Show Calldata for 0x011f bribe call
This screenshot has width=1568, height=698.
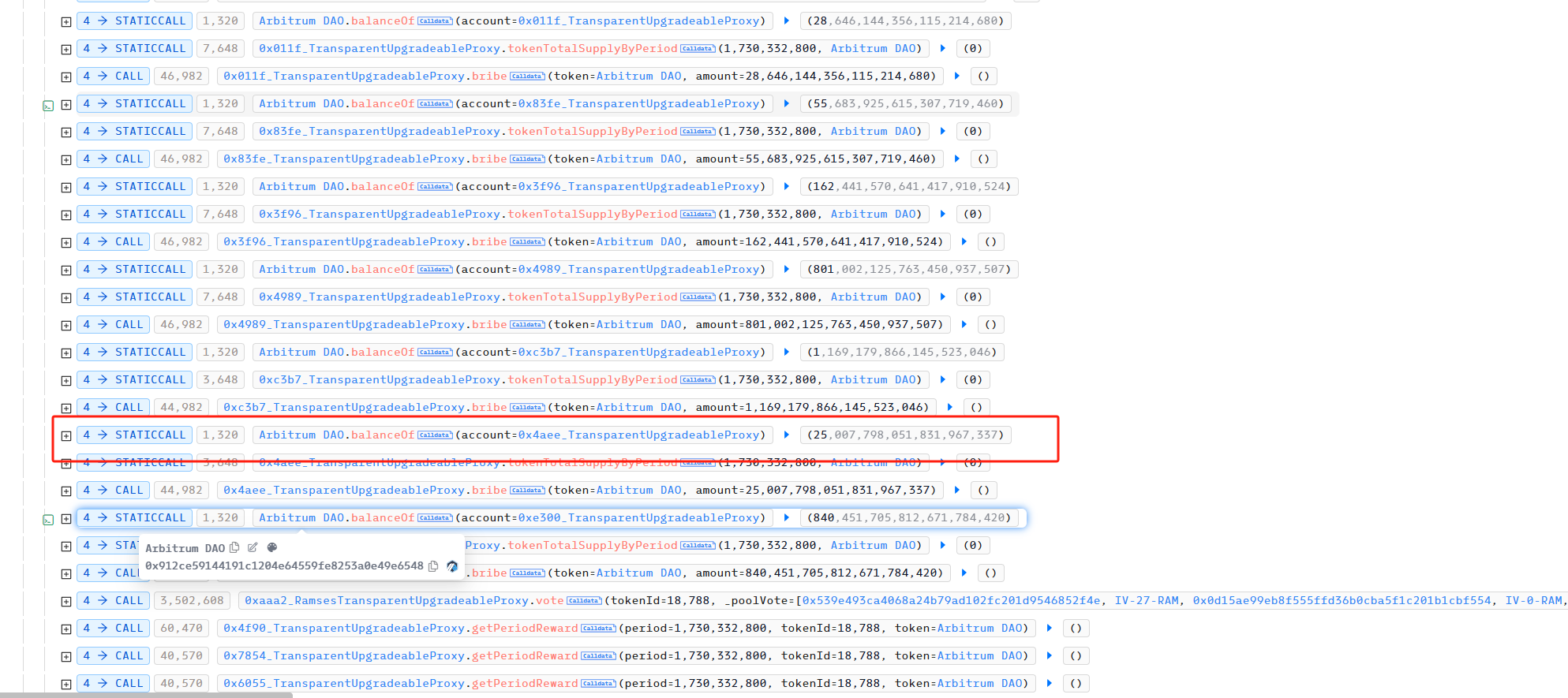pyautogui.click(x=527, y=77)
